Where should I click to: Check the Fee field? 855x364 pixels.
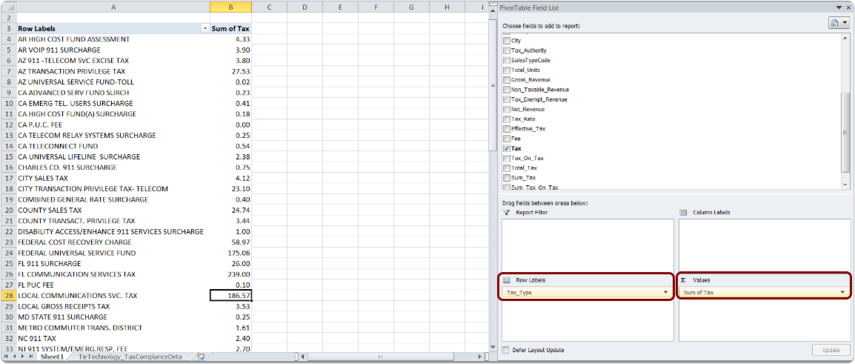pos(507,138)
